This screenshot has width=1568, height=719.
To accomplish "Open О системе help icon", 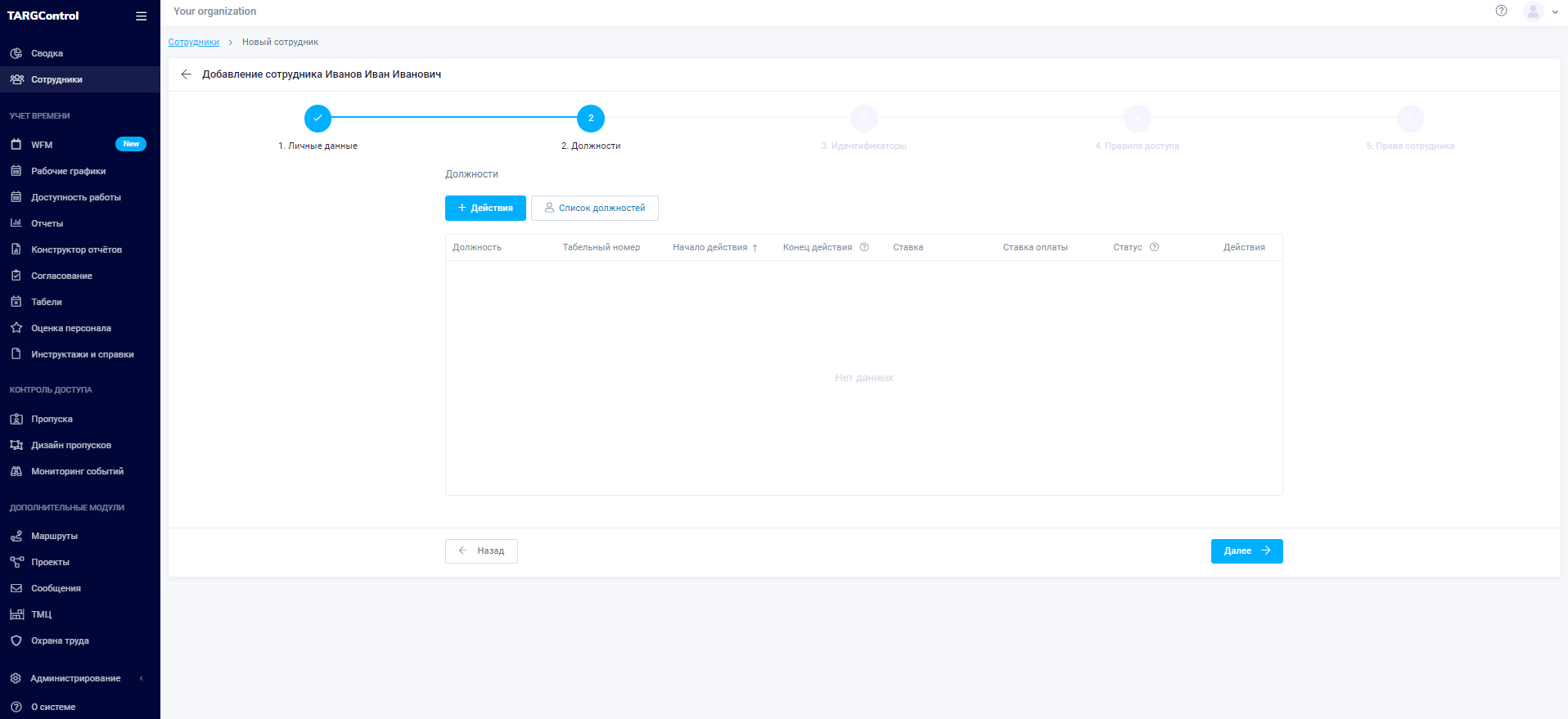I will point(16,707).
